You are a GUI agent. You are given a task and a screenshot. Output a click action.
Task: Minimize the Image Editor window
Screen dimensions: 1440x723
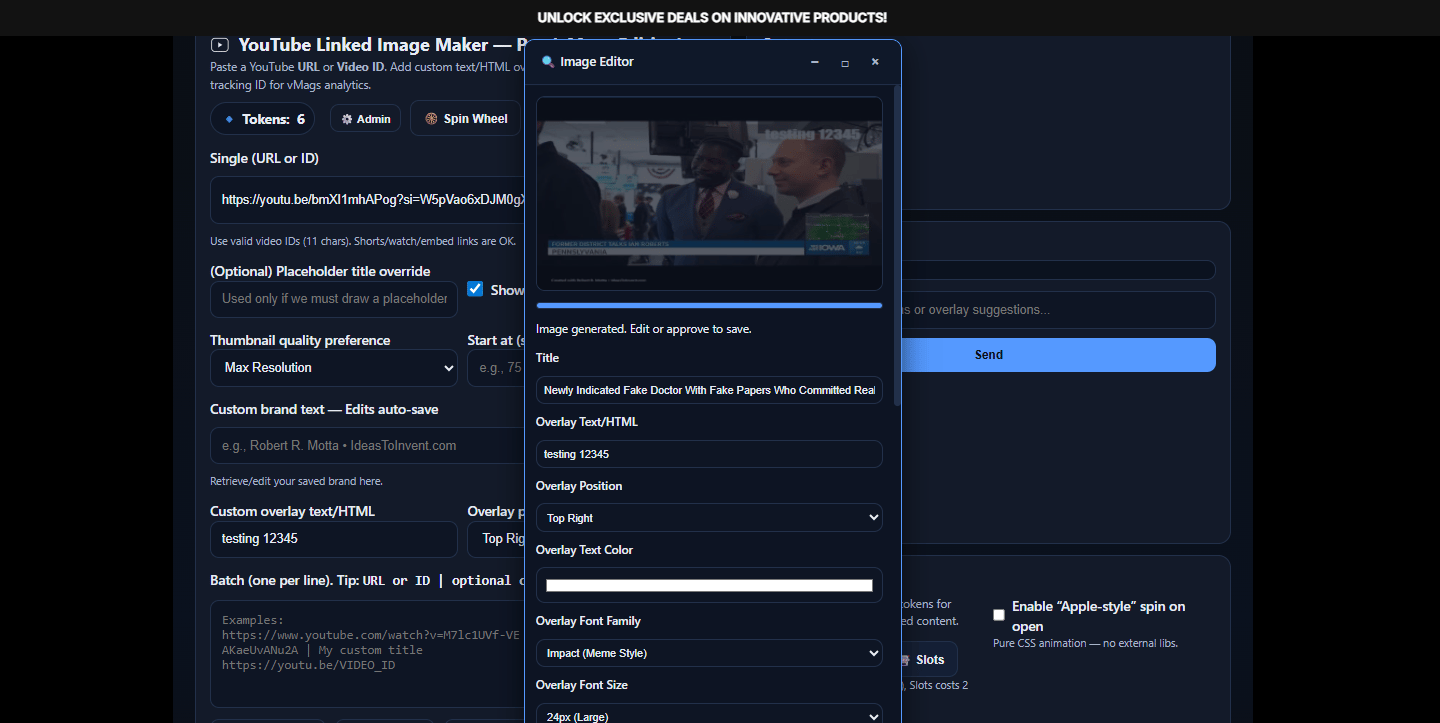click(815, 62)
